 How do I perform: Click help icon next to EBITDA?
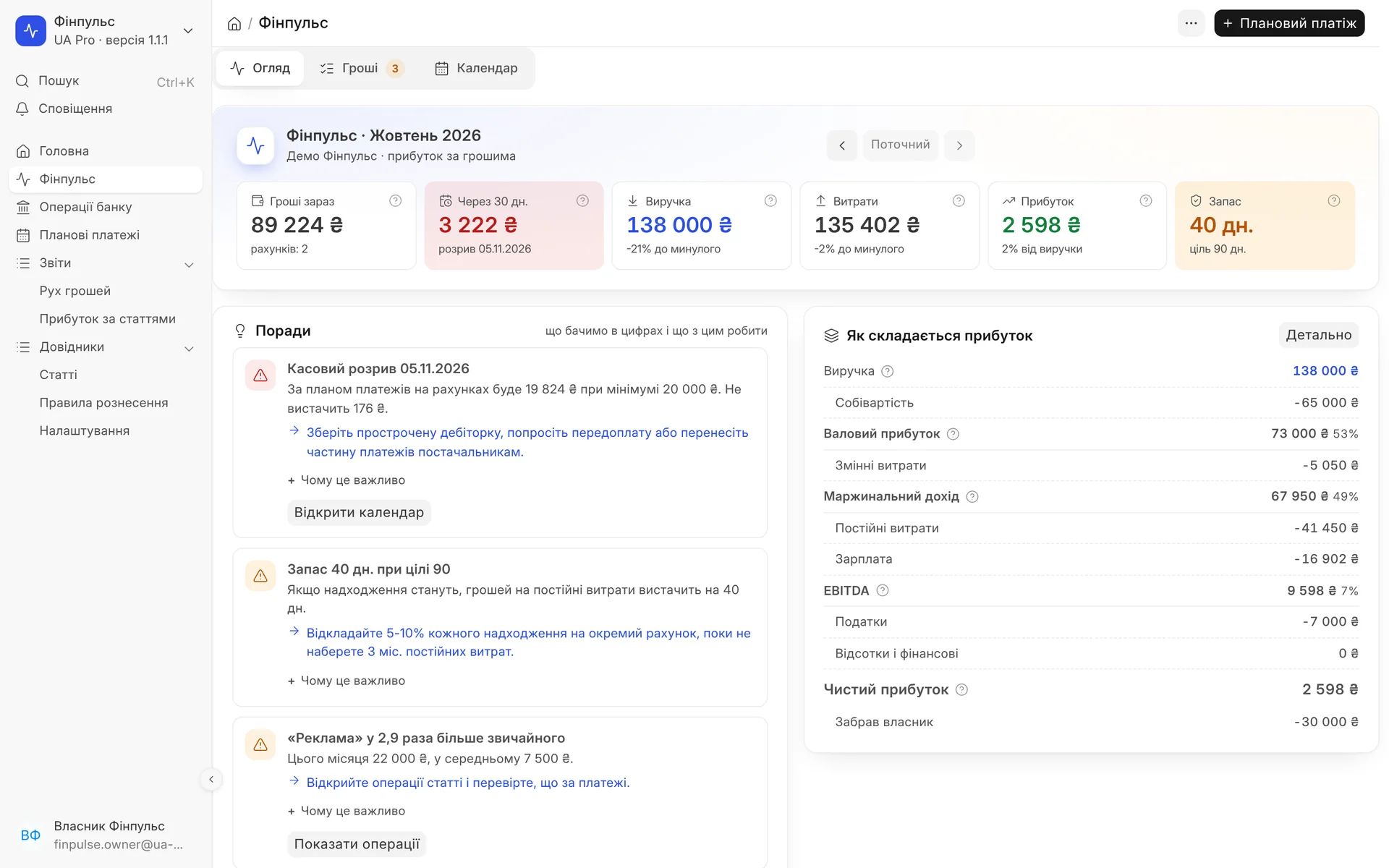(882, 590)
